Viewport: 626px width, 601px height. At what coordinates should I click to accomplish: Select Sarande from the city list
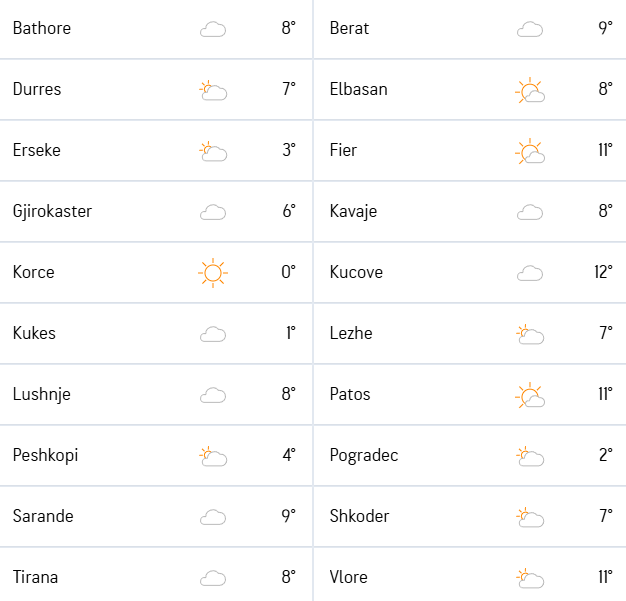(x=43, y=516)
